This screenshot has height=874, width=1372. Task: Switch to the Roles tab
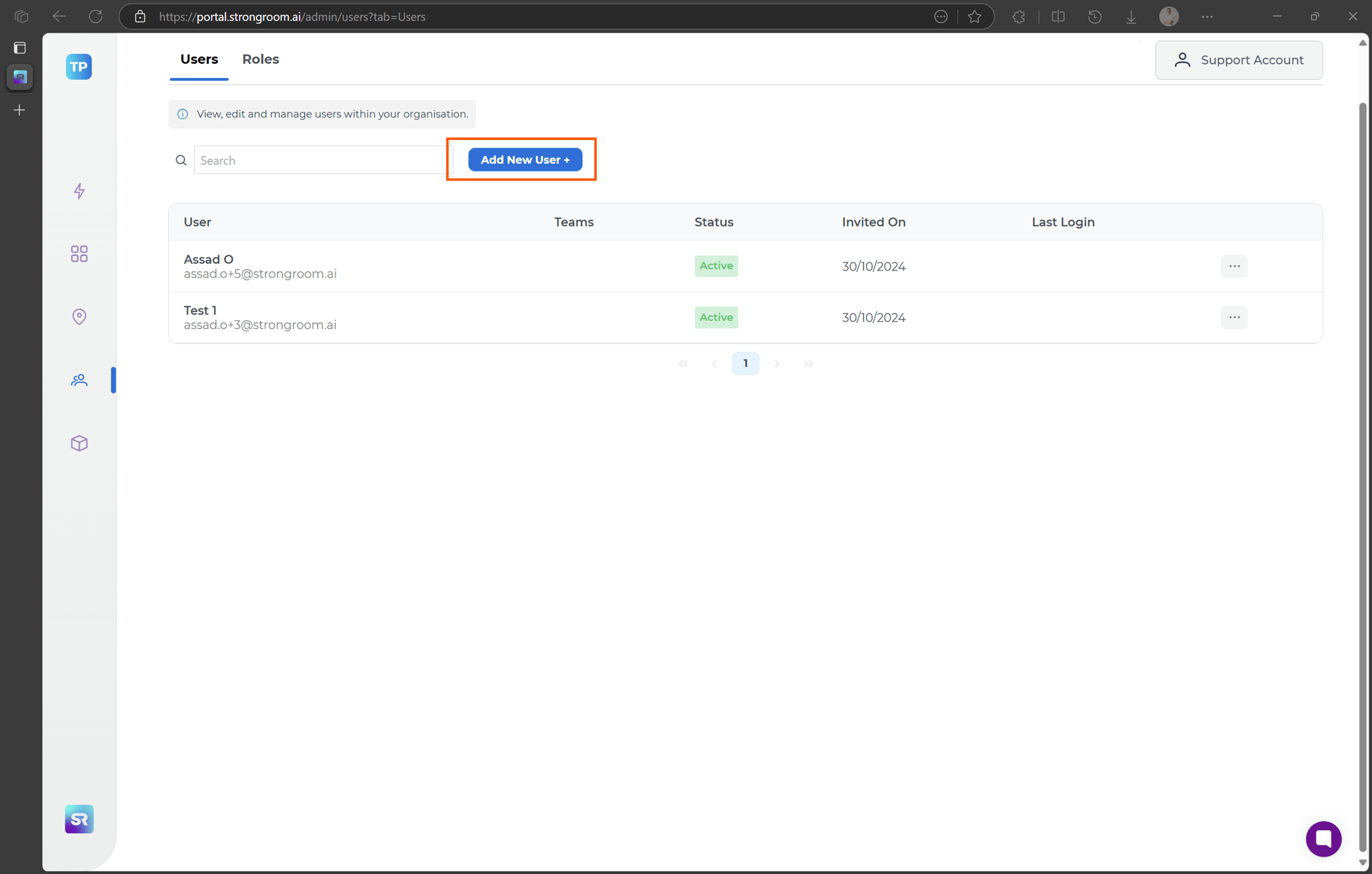260,59
